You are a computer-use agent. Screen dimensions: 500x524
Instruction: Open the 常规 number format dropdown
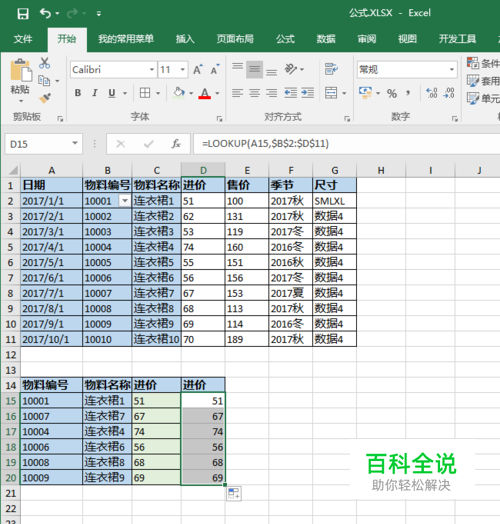[452, 70]
